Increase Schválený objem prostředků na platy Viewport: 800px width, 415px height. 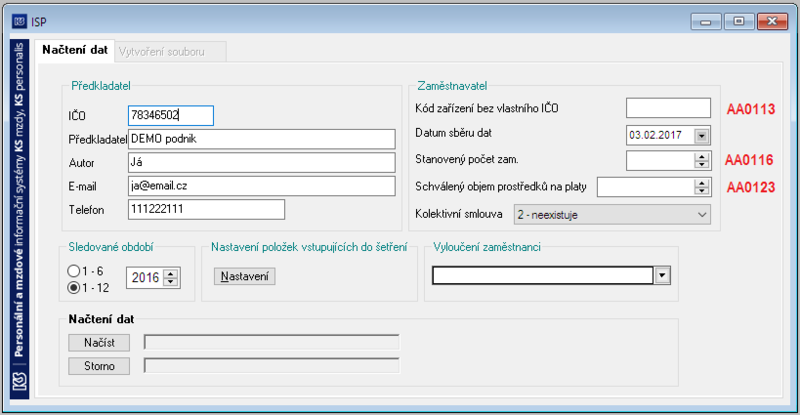[702, 183]
